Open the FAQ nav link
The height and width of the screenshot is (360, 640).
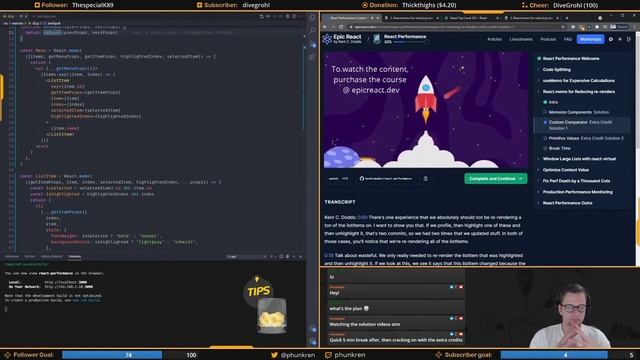pos(568,39)
